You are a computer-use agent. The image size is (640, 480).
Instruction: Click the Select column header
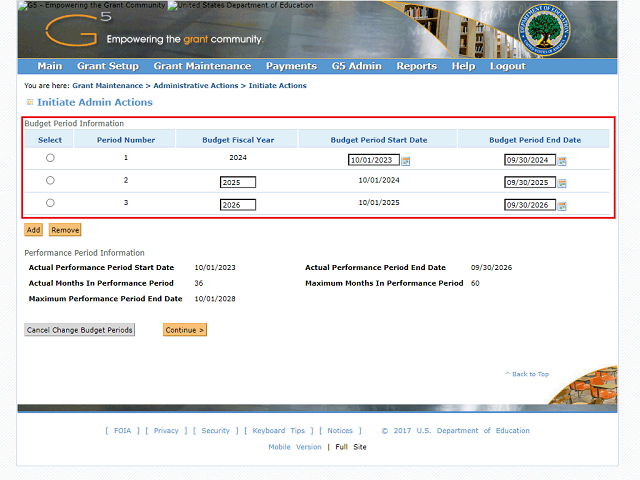pos(50,140)
